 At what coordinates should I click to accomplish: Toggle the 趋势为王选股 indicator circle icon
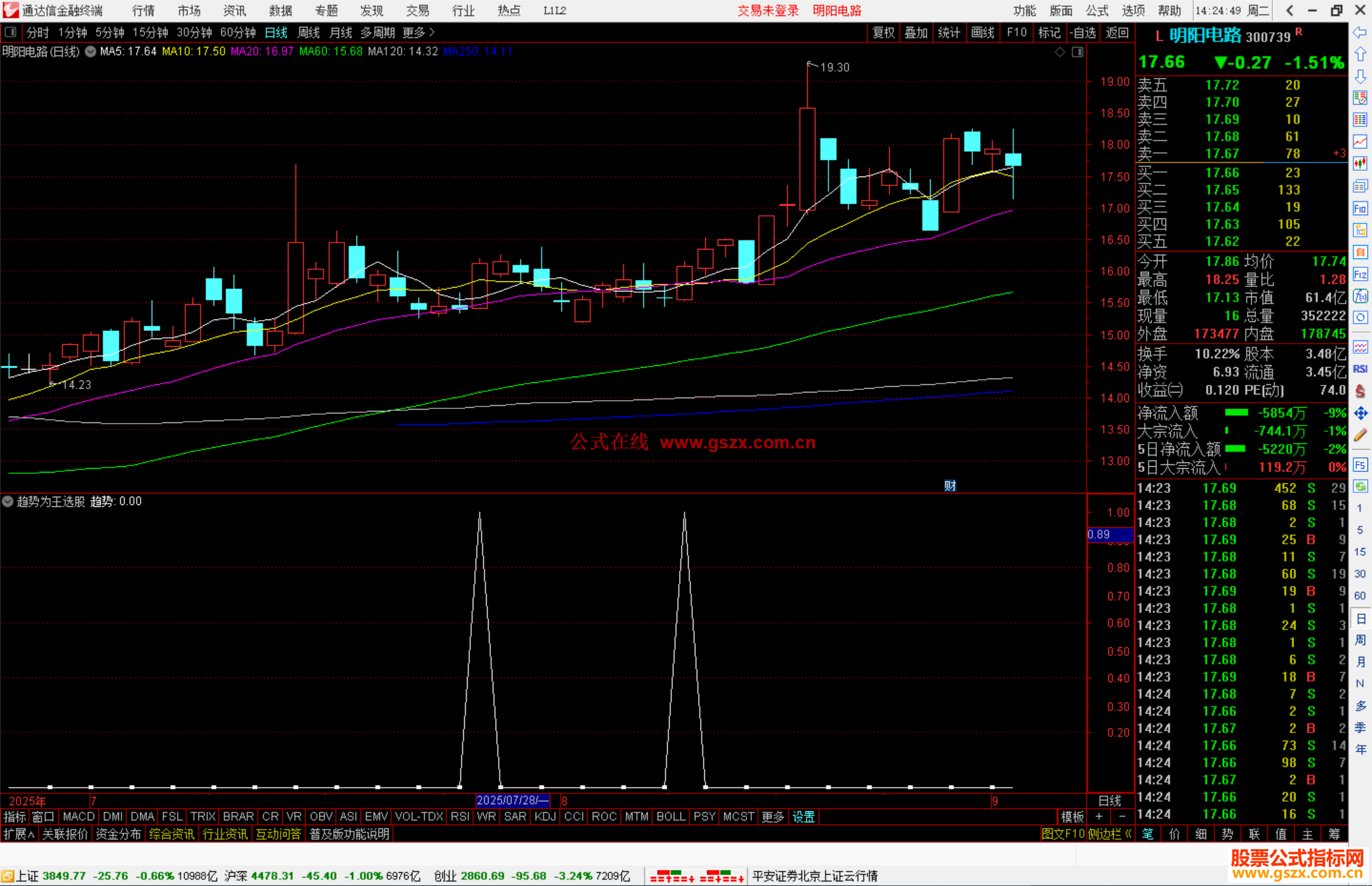tap(8, 501)
